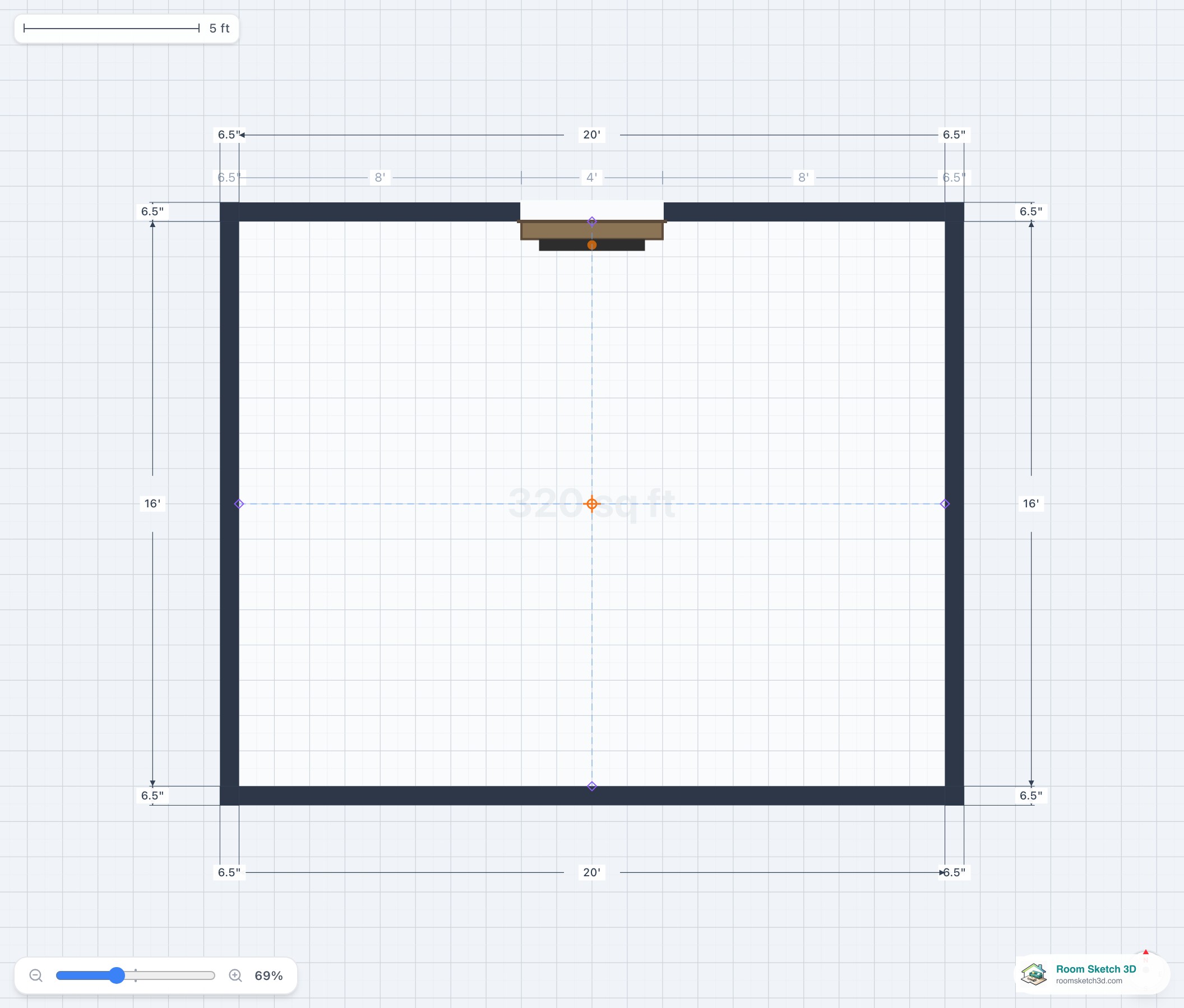Screen dimensions: 1184x1008
Task: Click the 8' label left of the opening
Action: pos(380,177)
